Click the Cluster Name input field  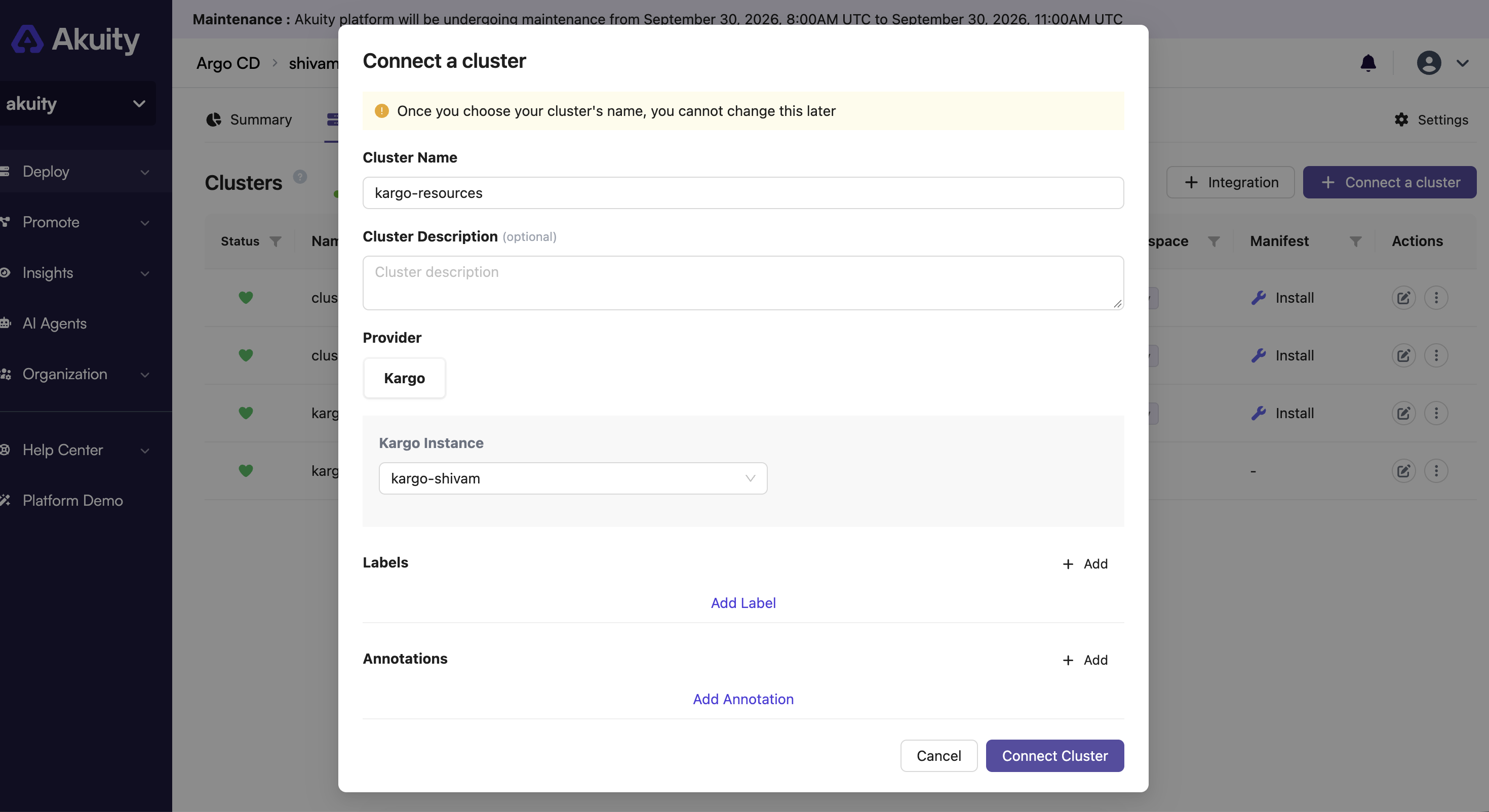[743, 193]
